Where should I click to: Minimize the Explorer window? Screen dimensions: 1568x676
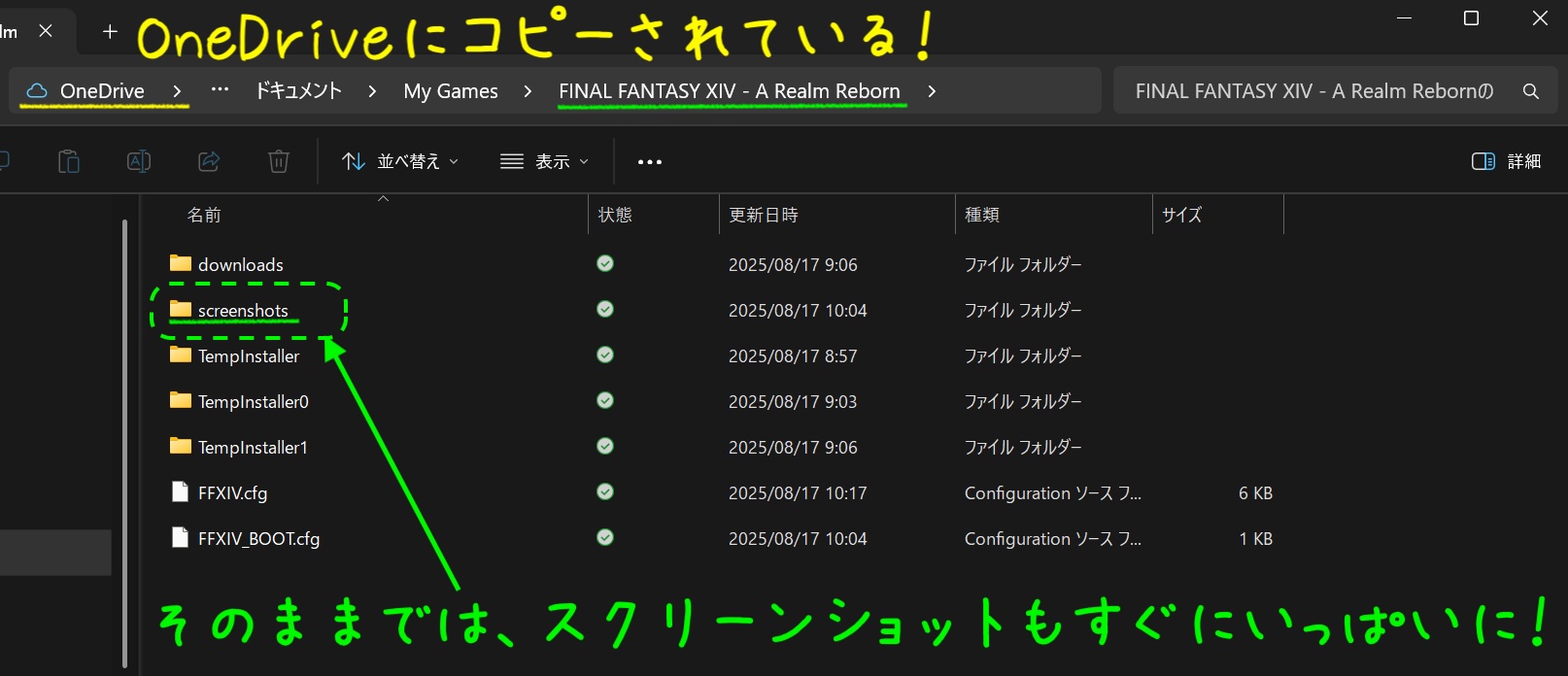[x=1404, y=18]
